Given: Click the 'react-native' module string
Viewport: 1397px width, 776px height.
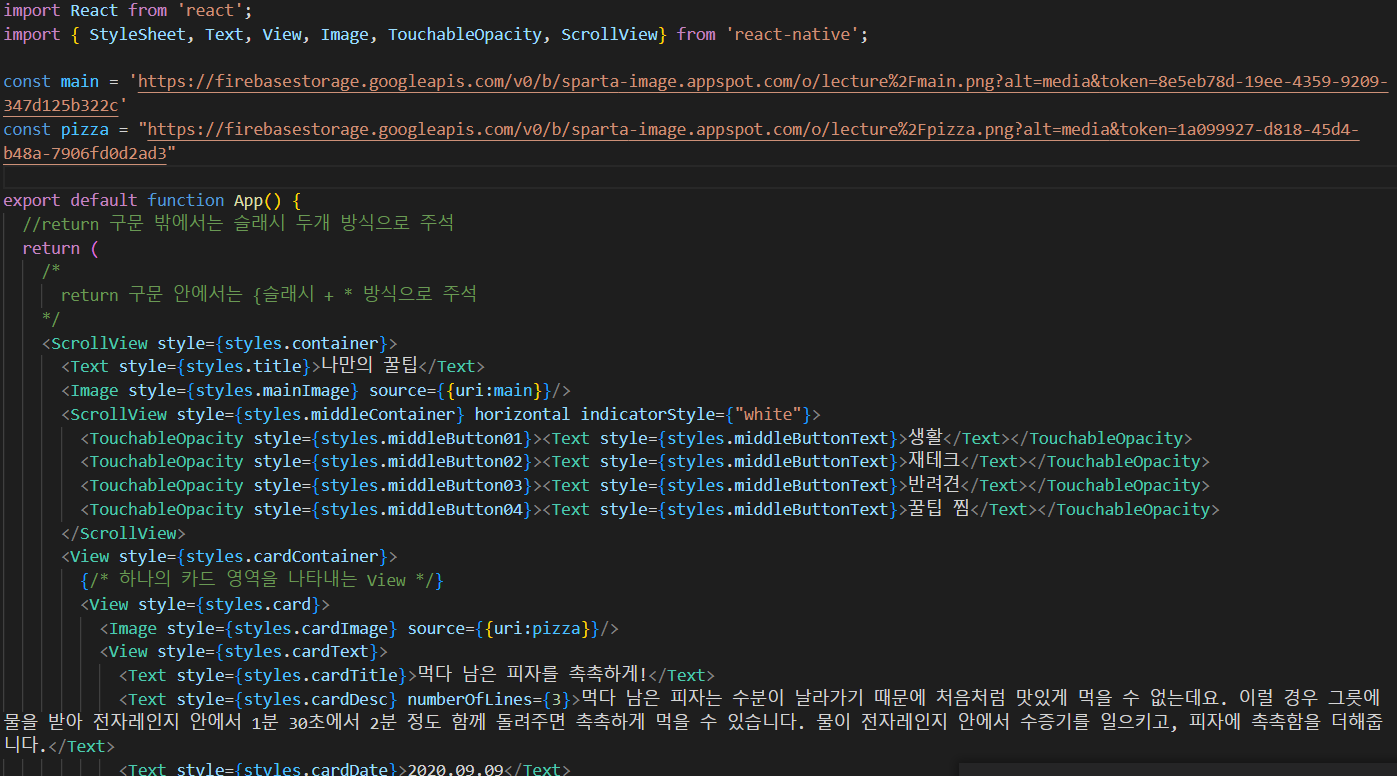Looking at the screenshot, I should pyautogui.click(x=794, y=34).
